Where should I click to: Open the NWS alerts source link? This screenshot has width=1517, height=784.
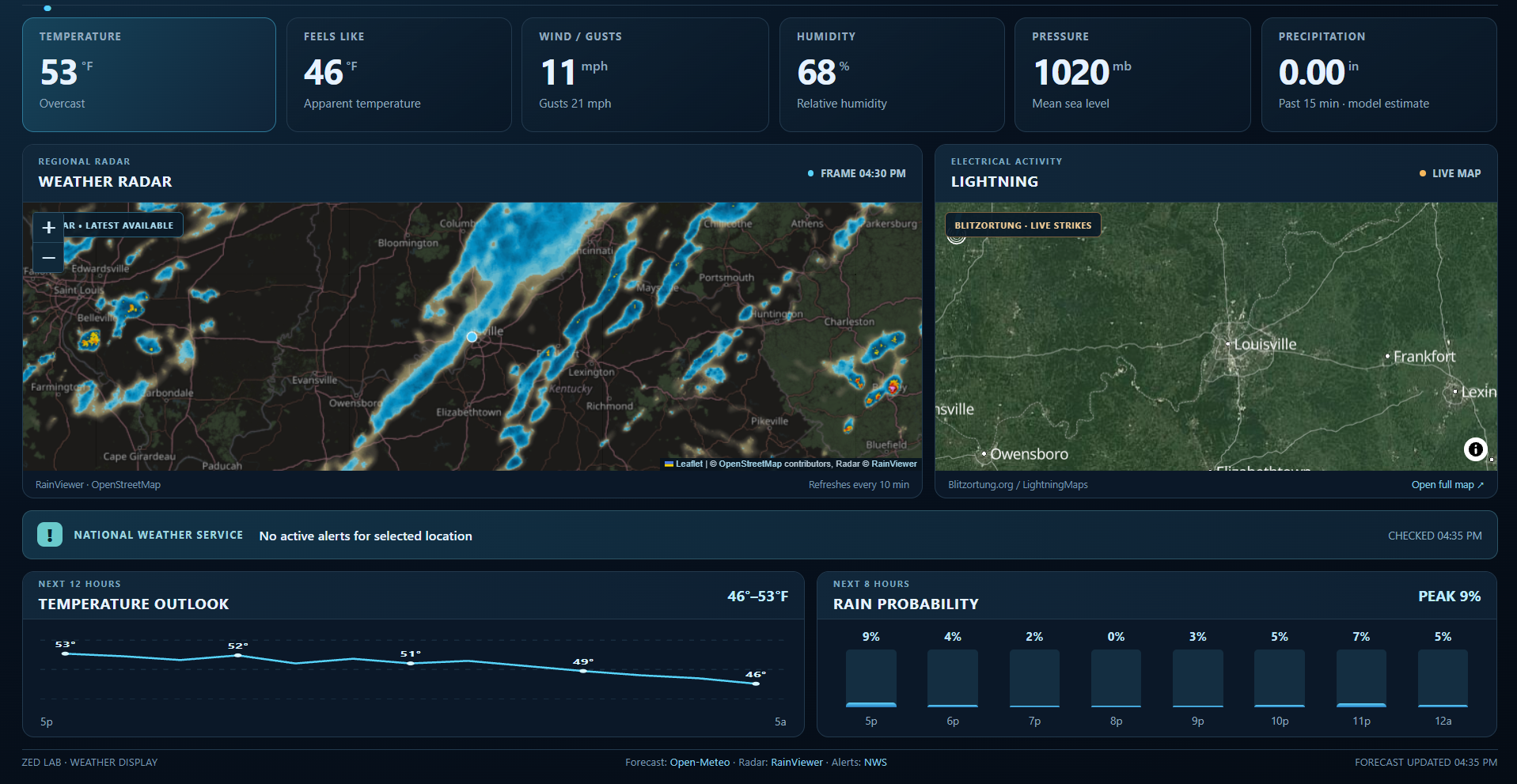[875, 763]
